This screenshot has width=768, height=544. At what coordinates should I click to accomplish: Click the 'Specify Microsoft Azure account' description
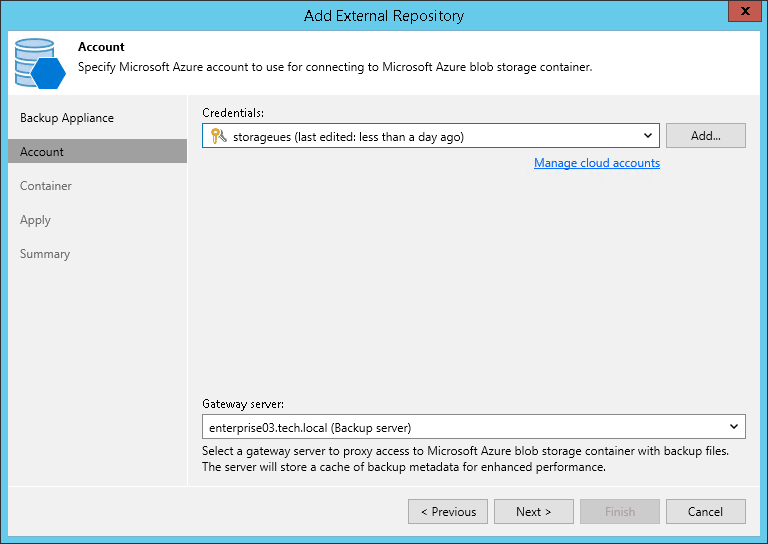335,67
